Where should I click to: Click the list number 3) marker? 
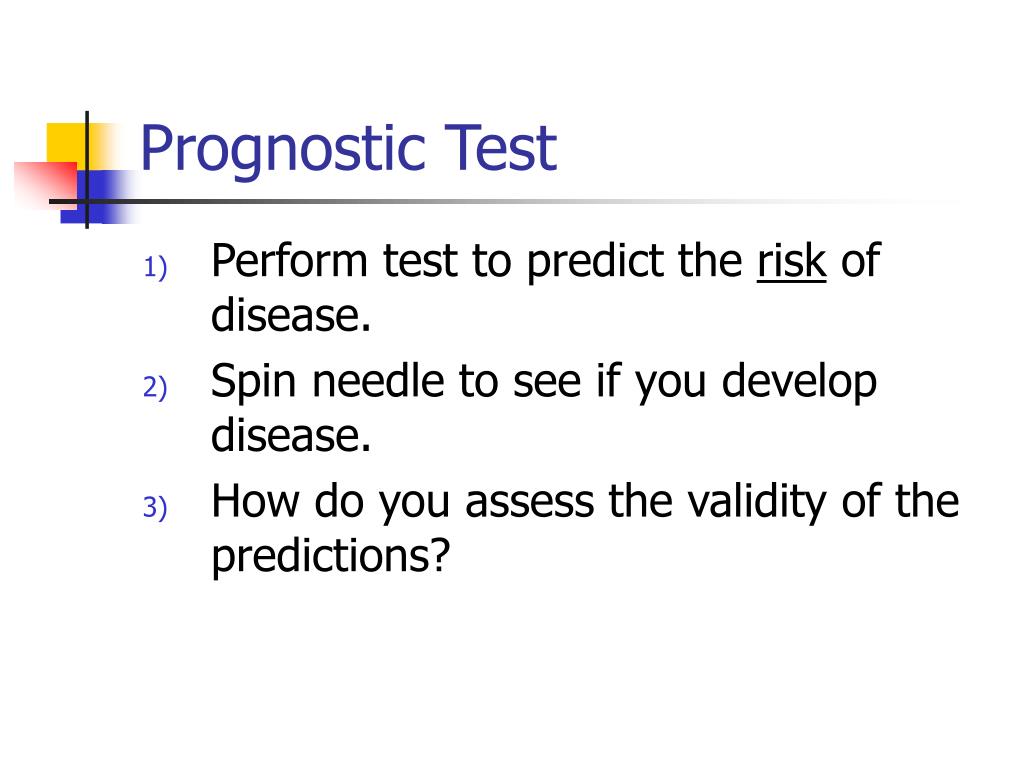pyautogui.click(x=155, y=507)
